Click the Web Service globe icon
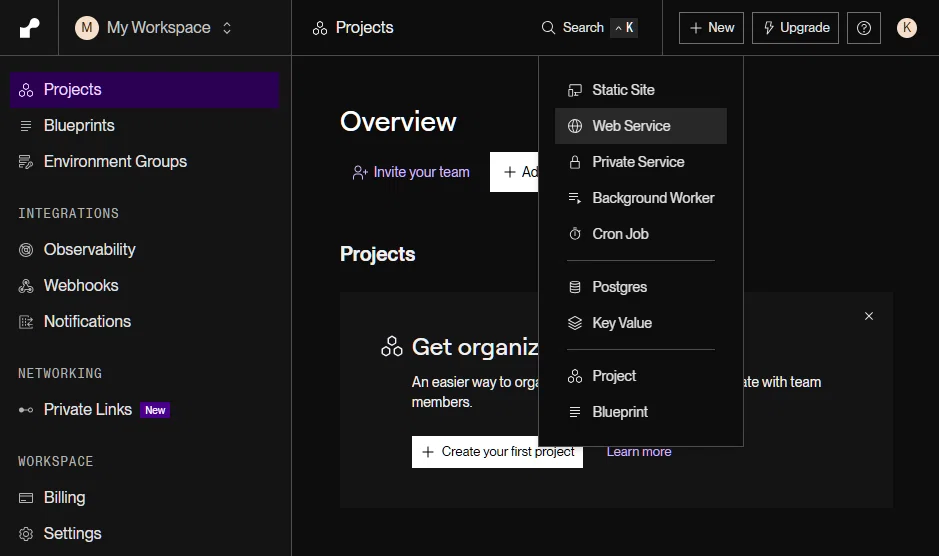The image size is (939, 556). pyautogui.click(x=575, y=126)
